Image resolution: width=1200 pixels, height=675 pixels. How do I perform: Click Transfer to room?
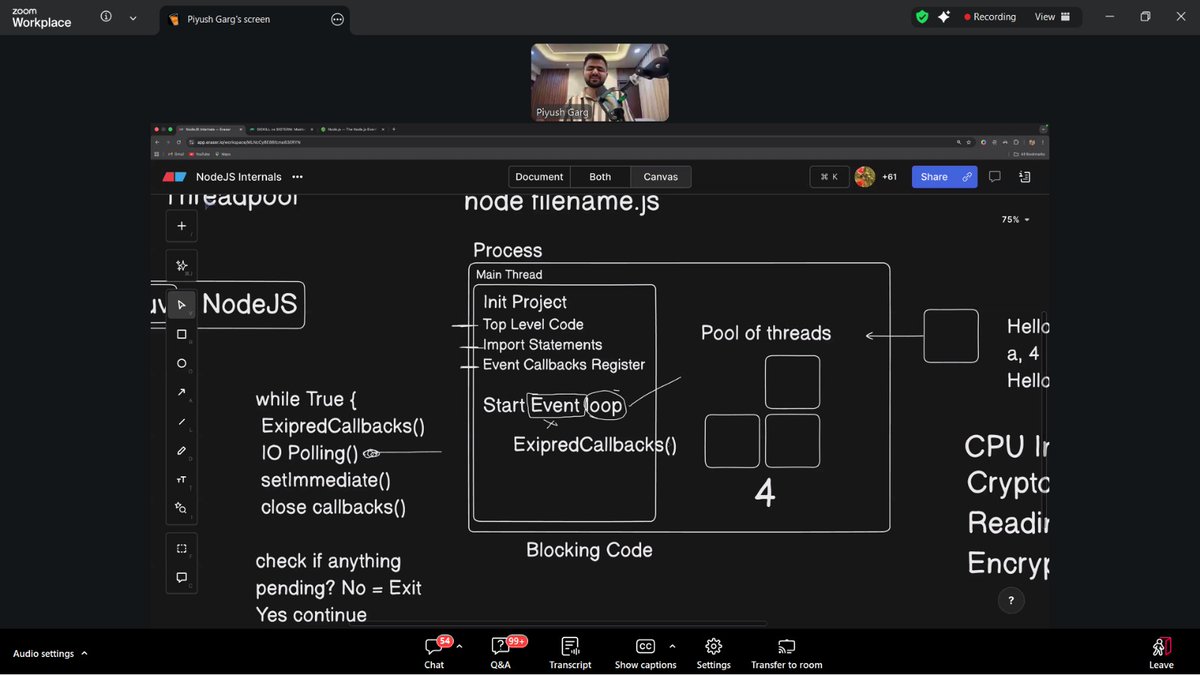pyautogui.click(x=786, y=653)
